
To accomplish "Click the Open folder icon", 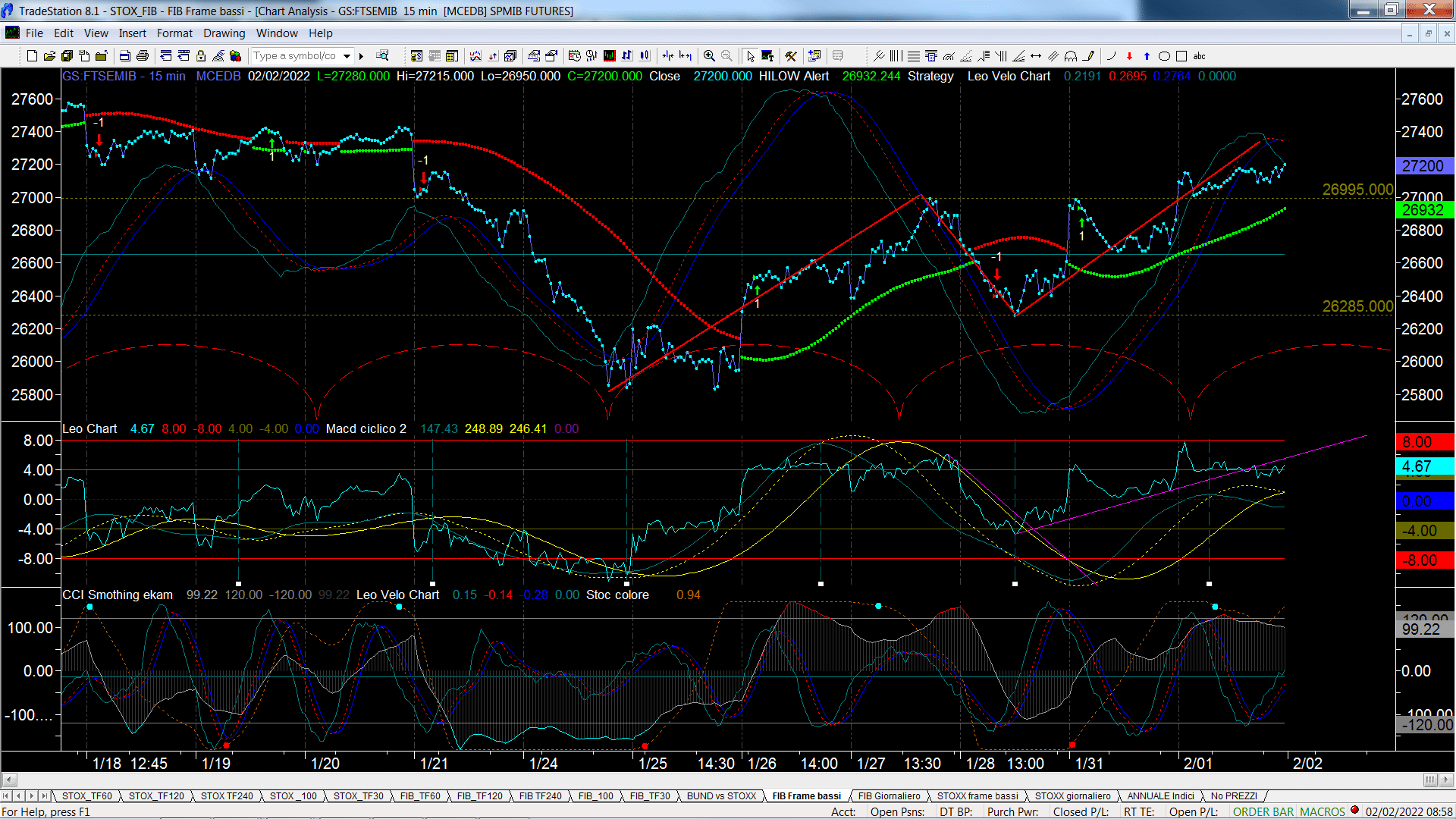I will [49, 56].
